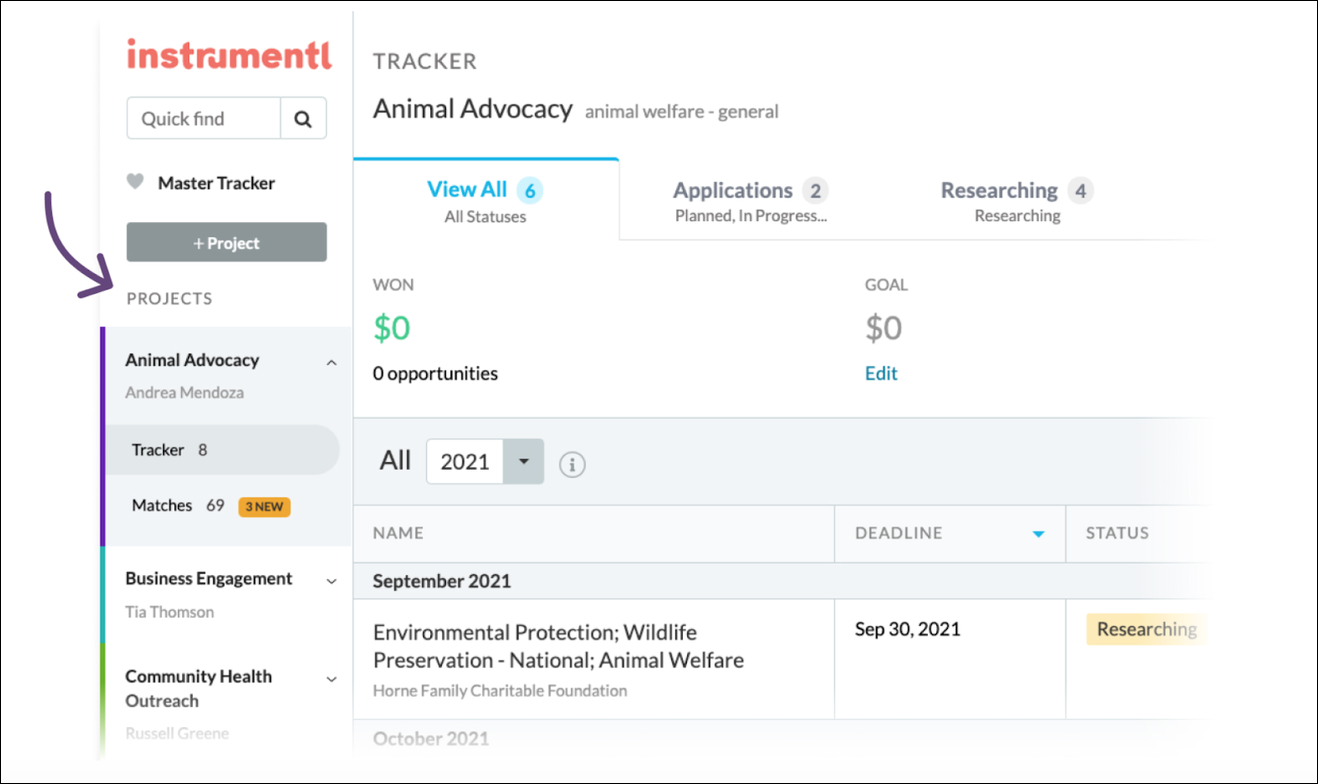Open the Matches list for Animal Advocacy
Viewport: 1318px width, 784px height.
click(x=162, y=505)
